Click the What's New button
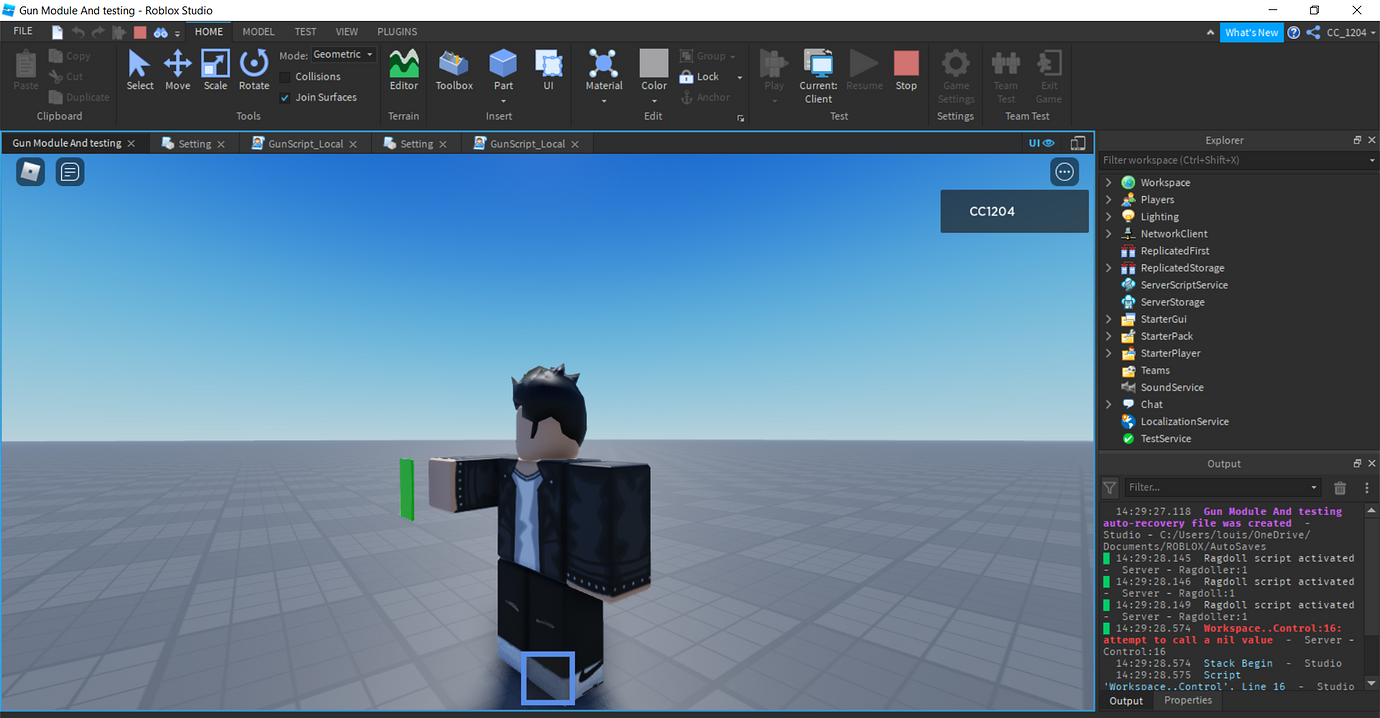 1251,33
